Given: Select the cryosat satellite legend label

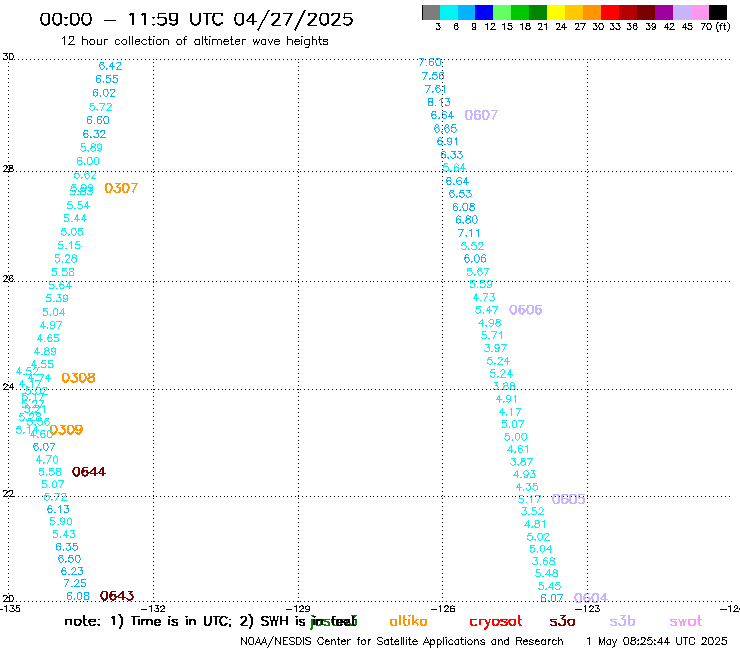Looking at the screenshot, I should point(496,622).
